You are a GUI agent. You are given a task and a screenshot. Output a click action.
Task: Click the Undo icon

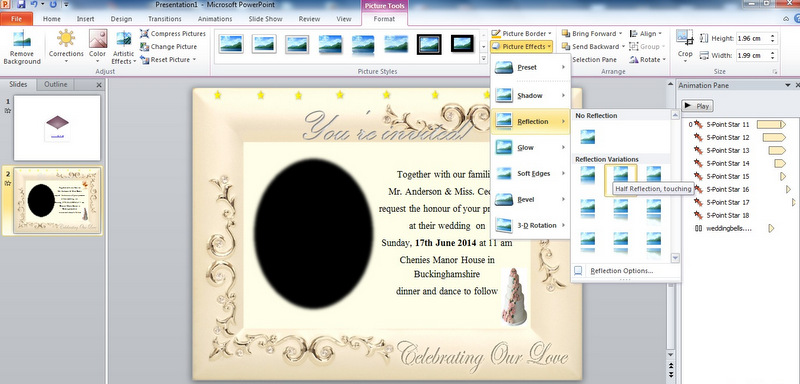pos(33,5)
